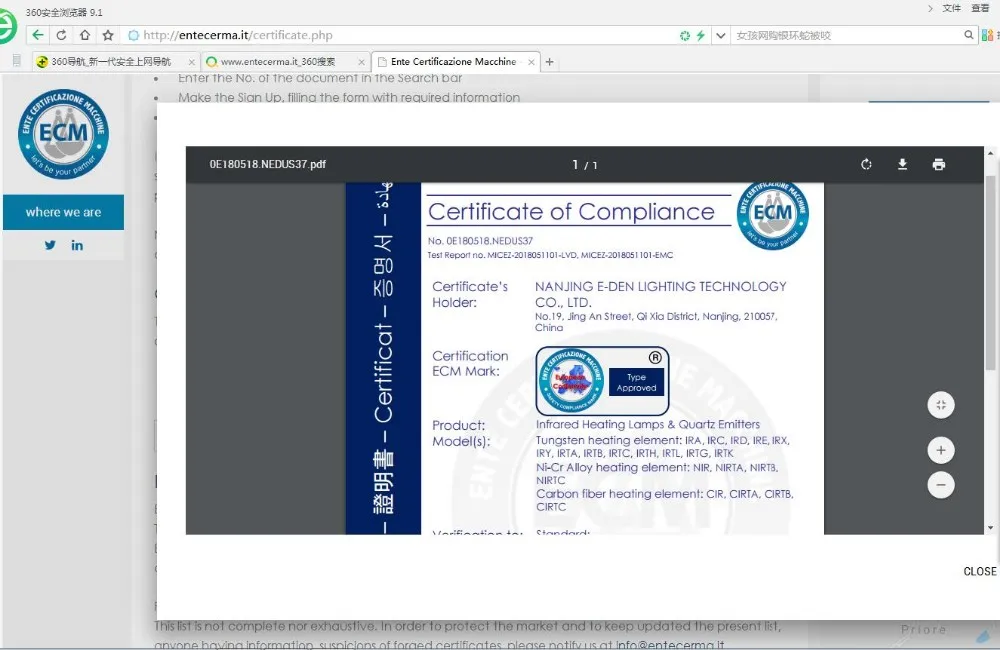Zoom in on the PDF

click(x=940, y=450)
